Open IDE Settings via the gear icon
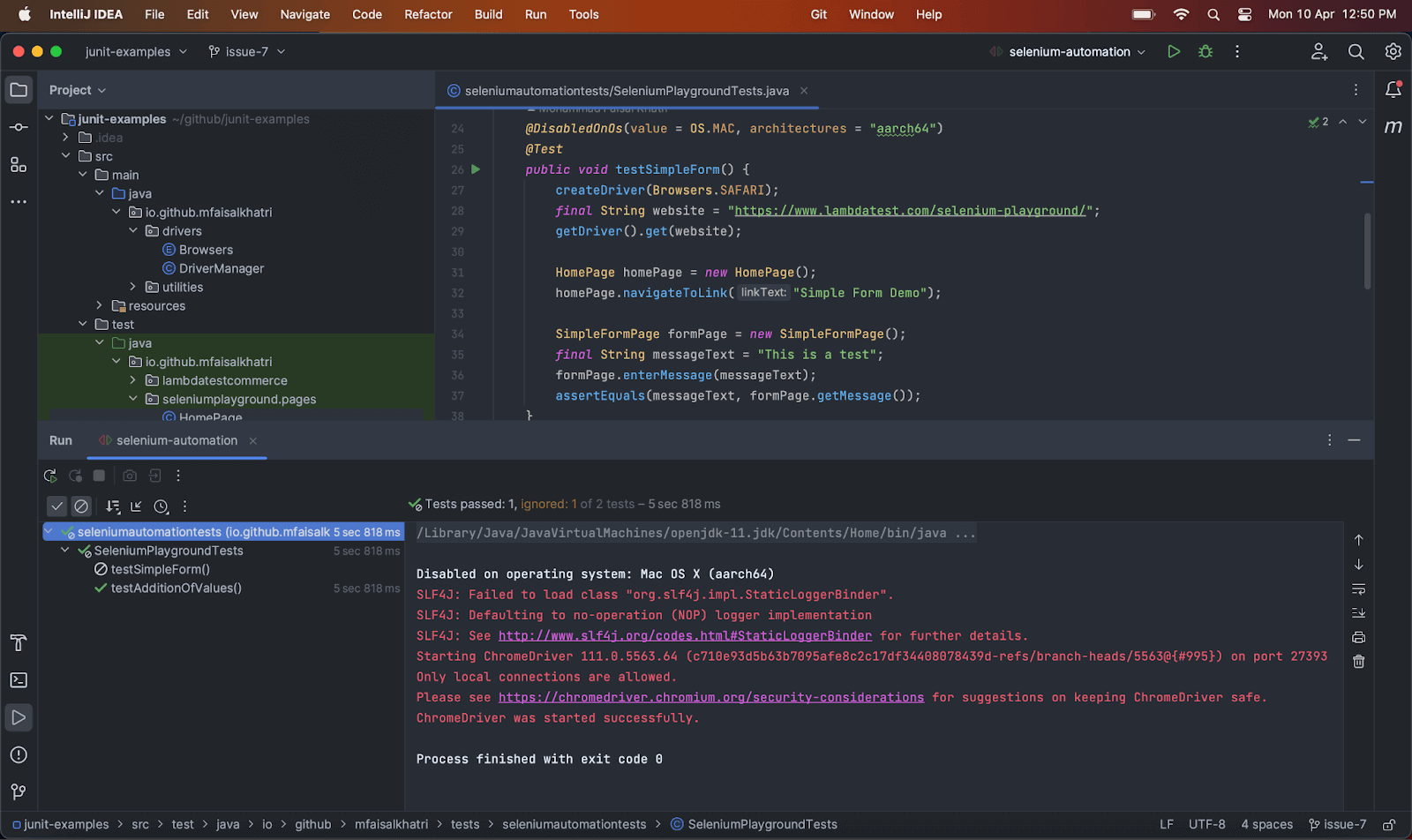This screenshot has height=840, width=1412. point(1393,51)
